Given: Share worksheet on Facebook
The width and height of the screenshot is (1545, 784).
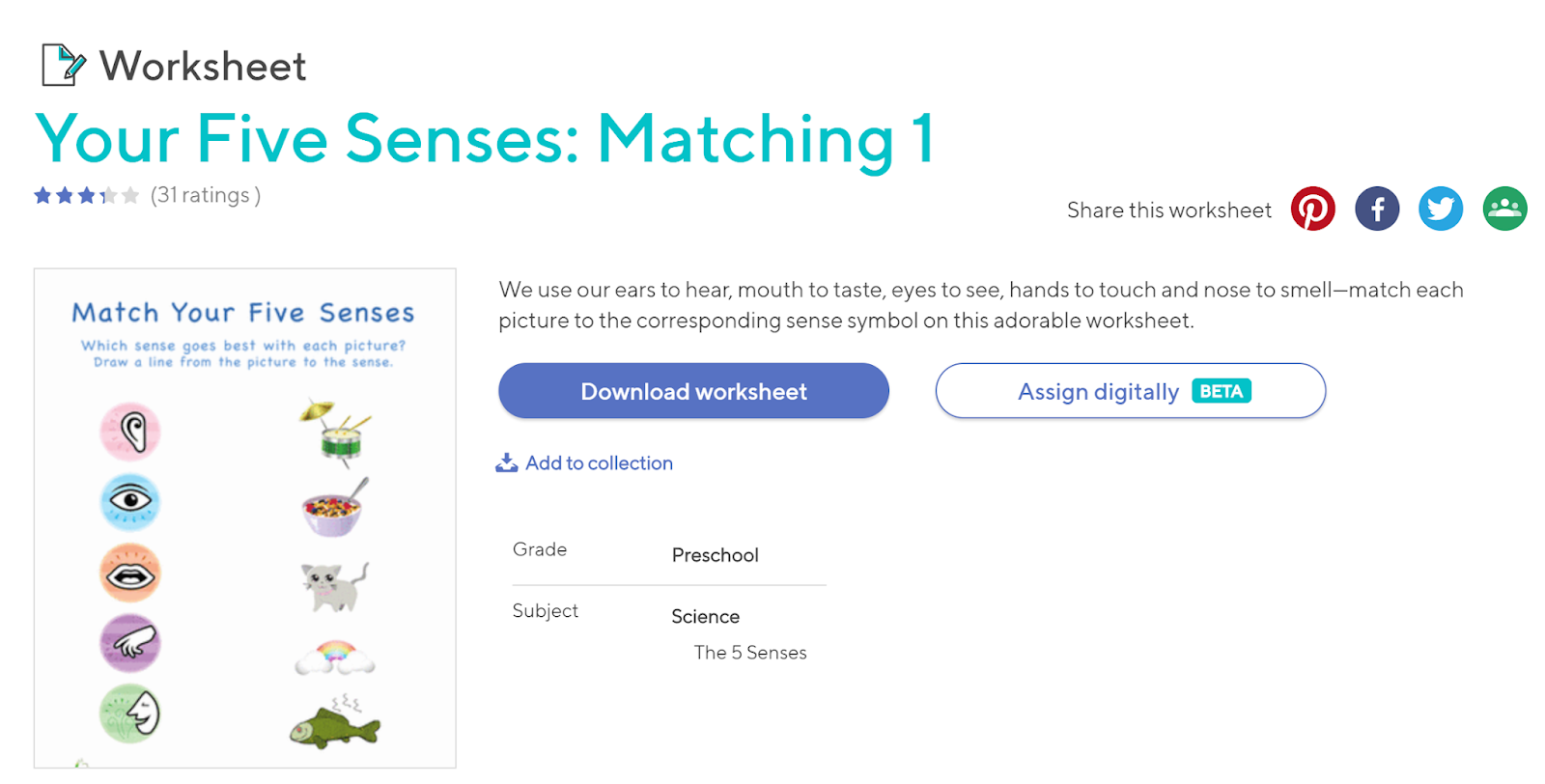Looking at the screenshot, I should (x=1376, y=209).
